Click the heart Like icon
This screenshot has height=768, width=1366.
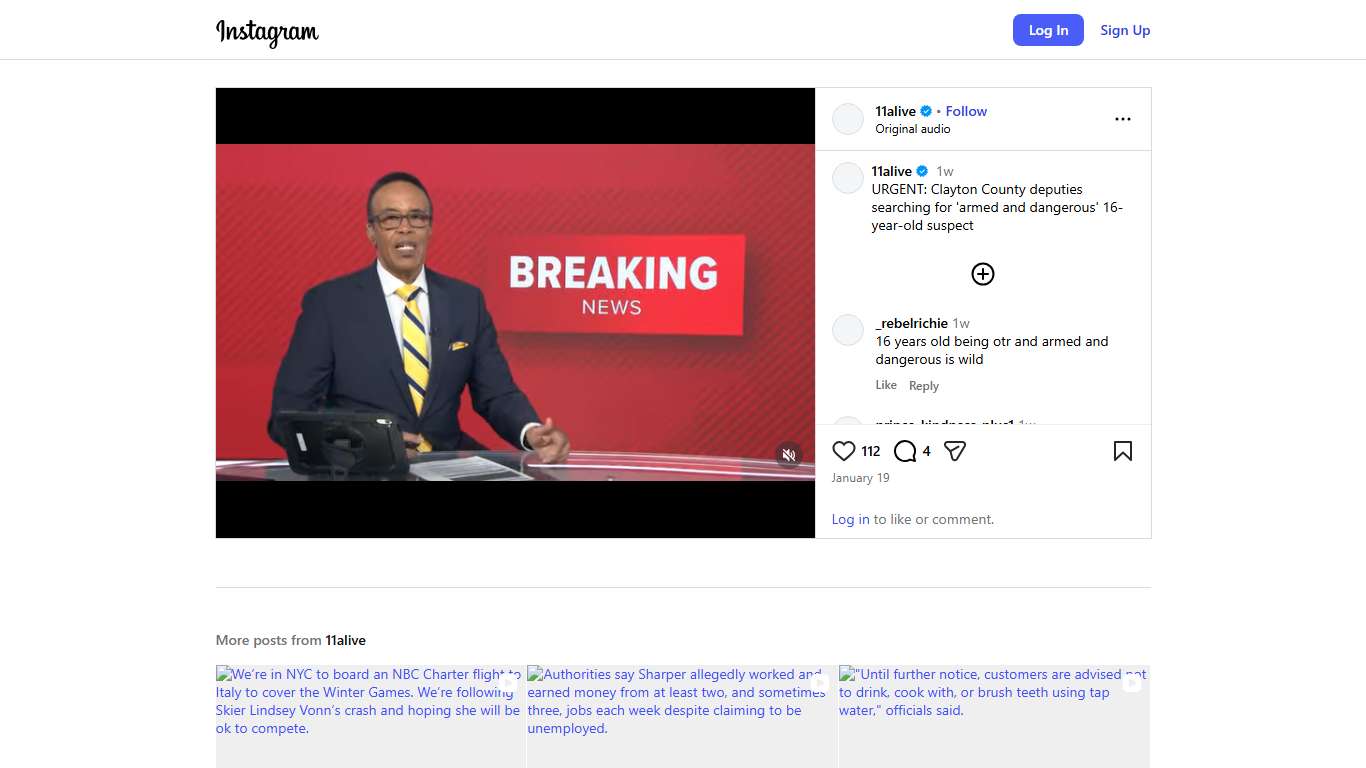(844, 451)
